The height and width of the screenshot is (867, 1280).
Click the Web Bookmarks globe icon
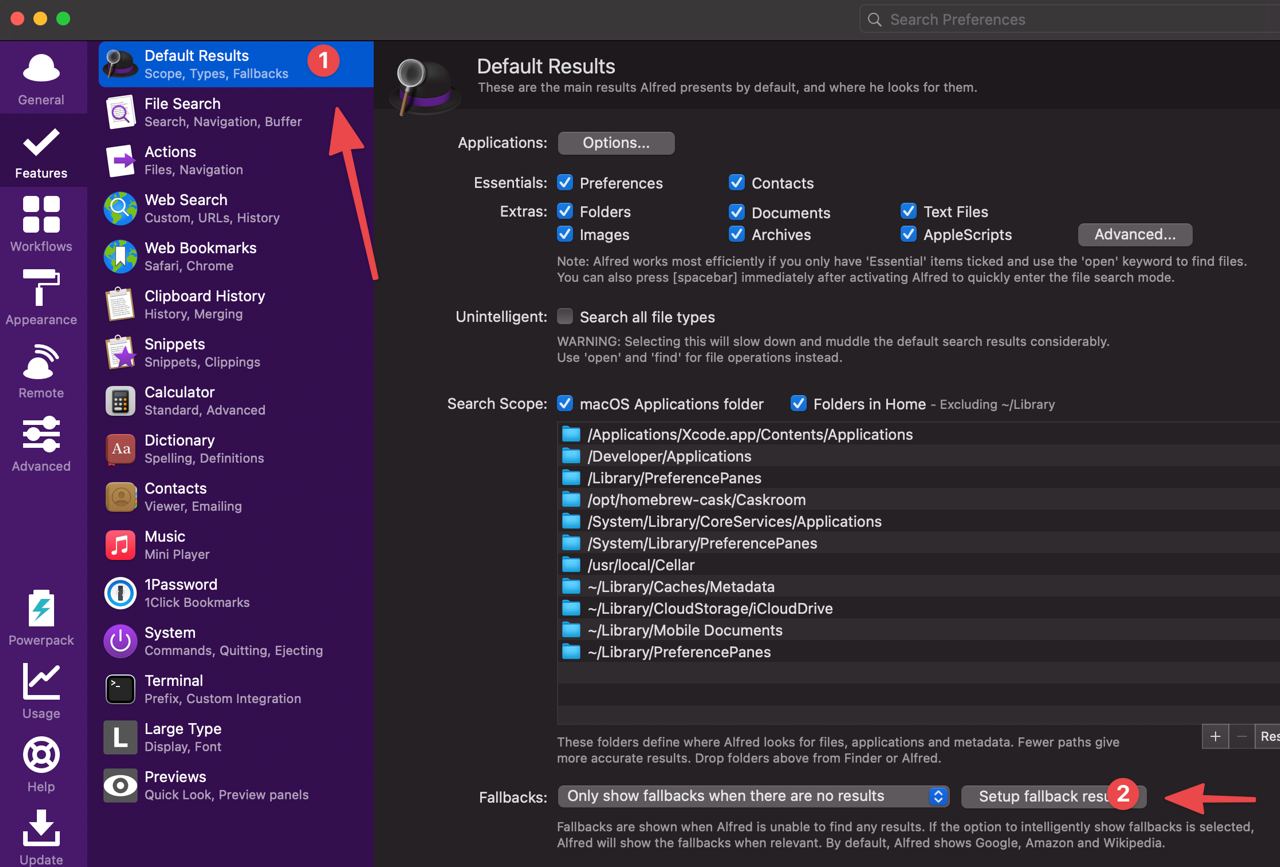pos(121,256)
